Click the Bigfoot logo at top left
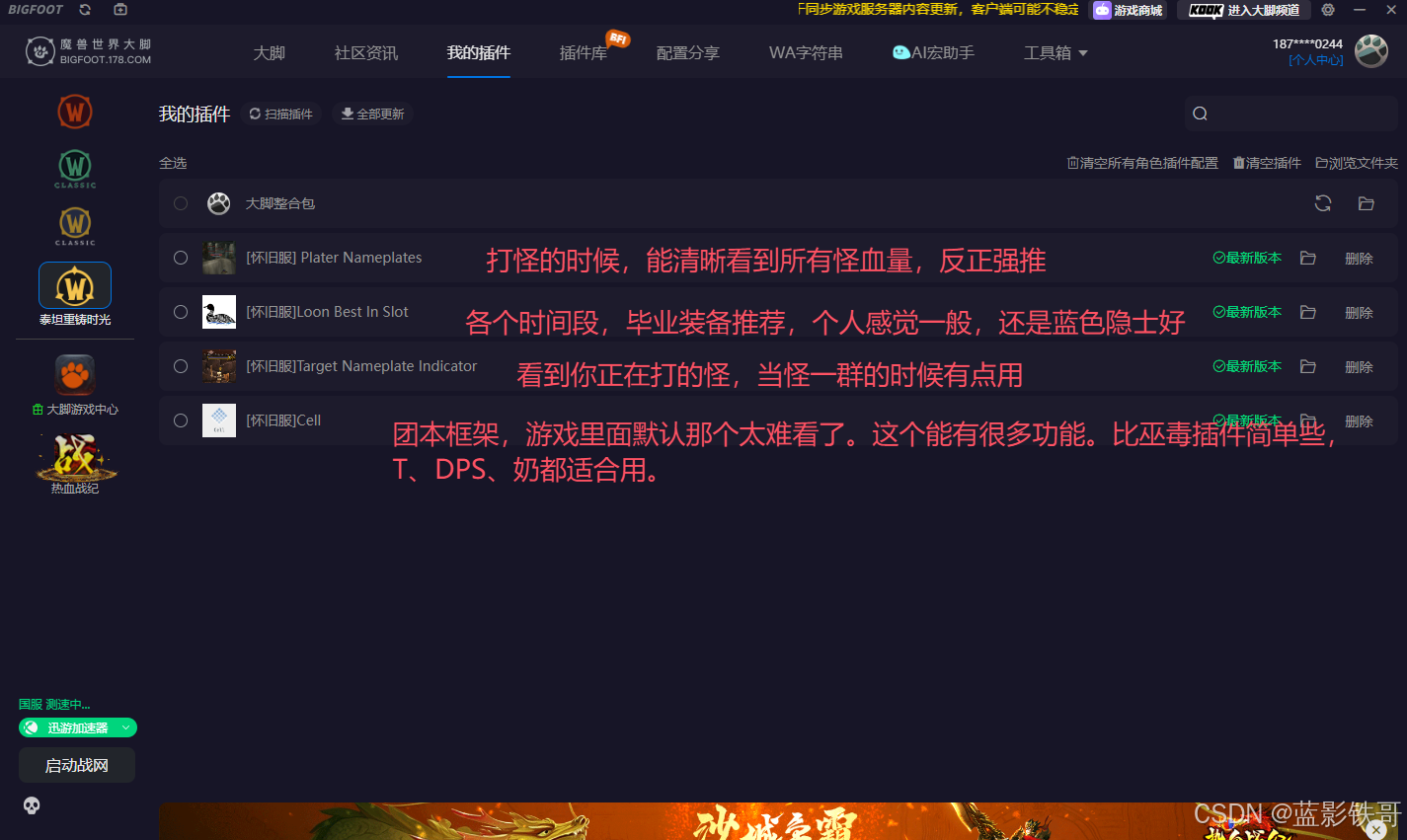Image resolution: width=1407 pixels, height=840 pixels. click(89, 51)
